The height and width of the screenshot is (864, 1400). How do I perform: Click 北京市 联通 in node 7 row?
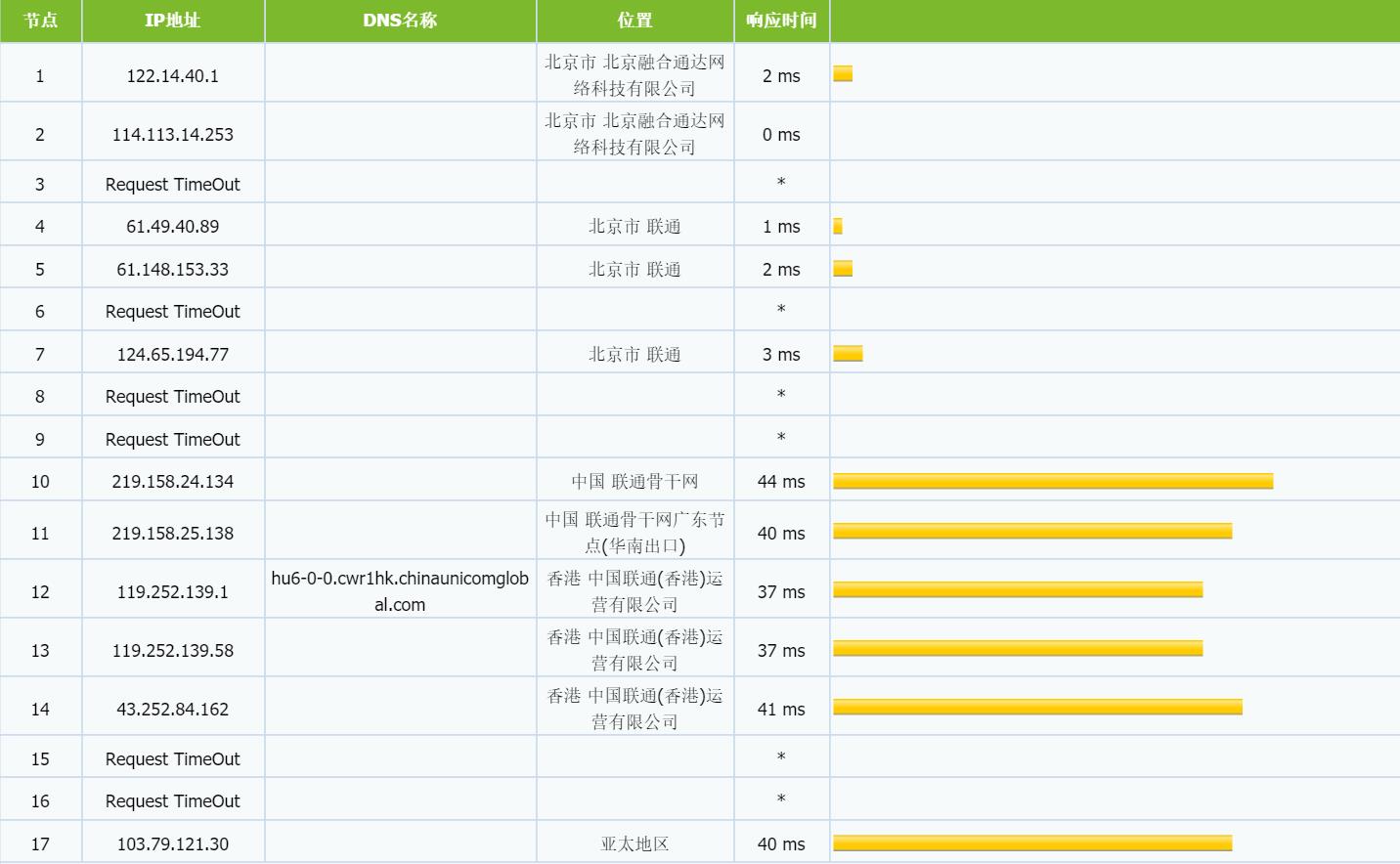coord(634,355)
